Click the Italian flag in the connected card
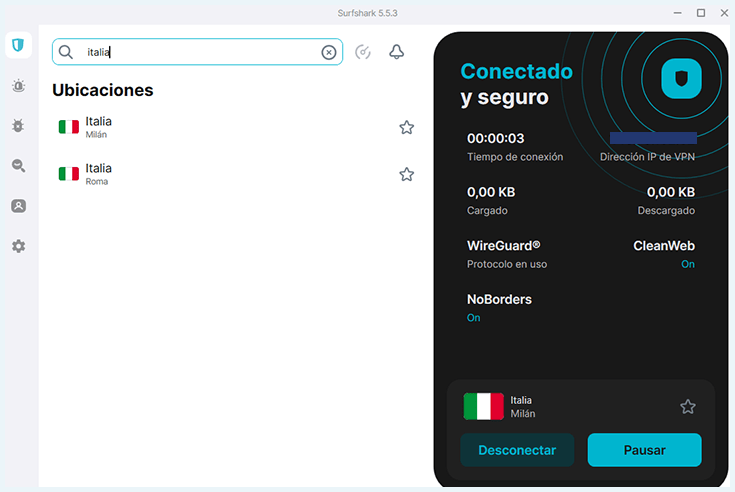The height and width of the screenshot is (492, 735). coord(483,406)
